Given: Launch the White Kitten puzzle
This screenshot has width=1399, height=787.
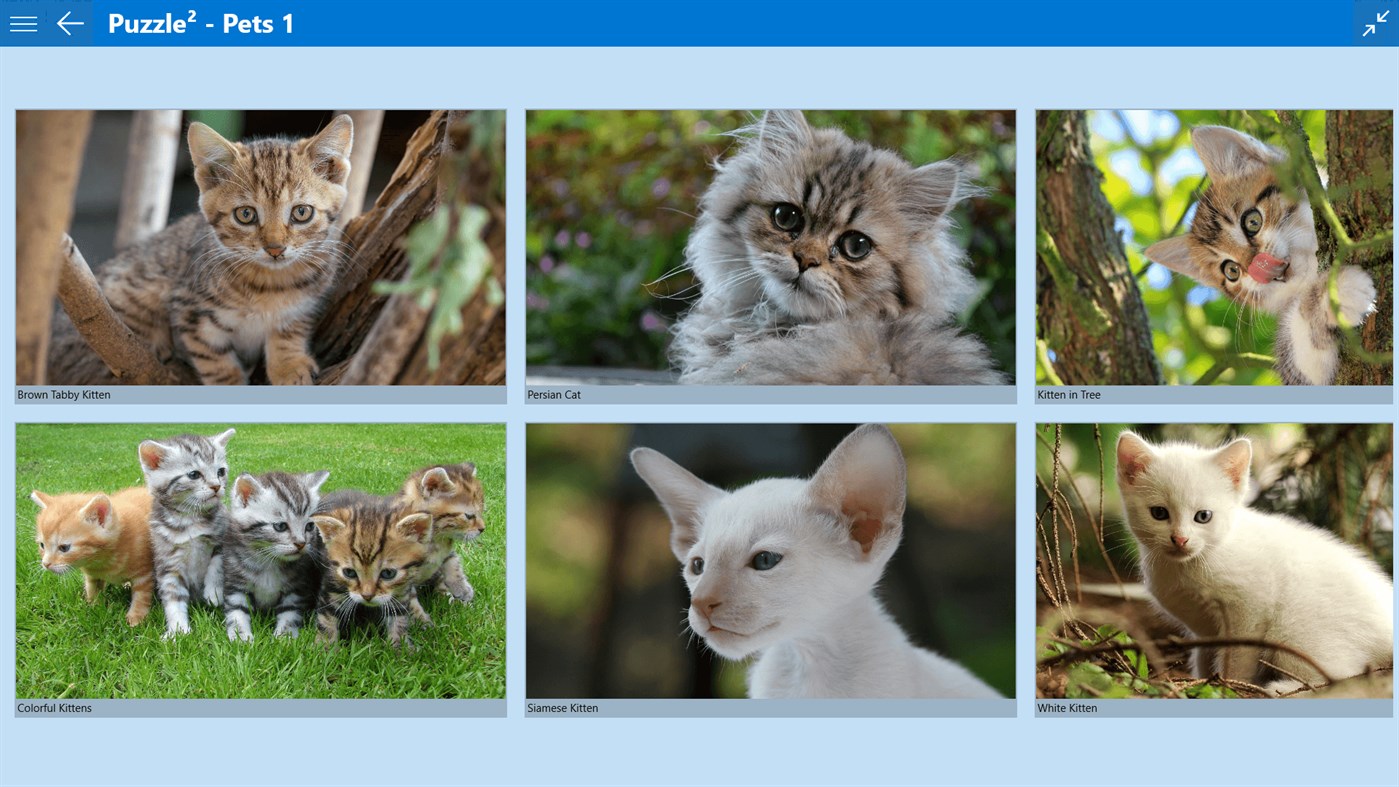Looking at the screenshot, I should 1214,560.
